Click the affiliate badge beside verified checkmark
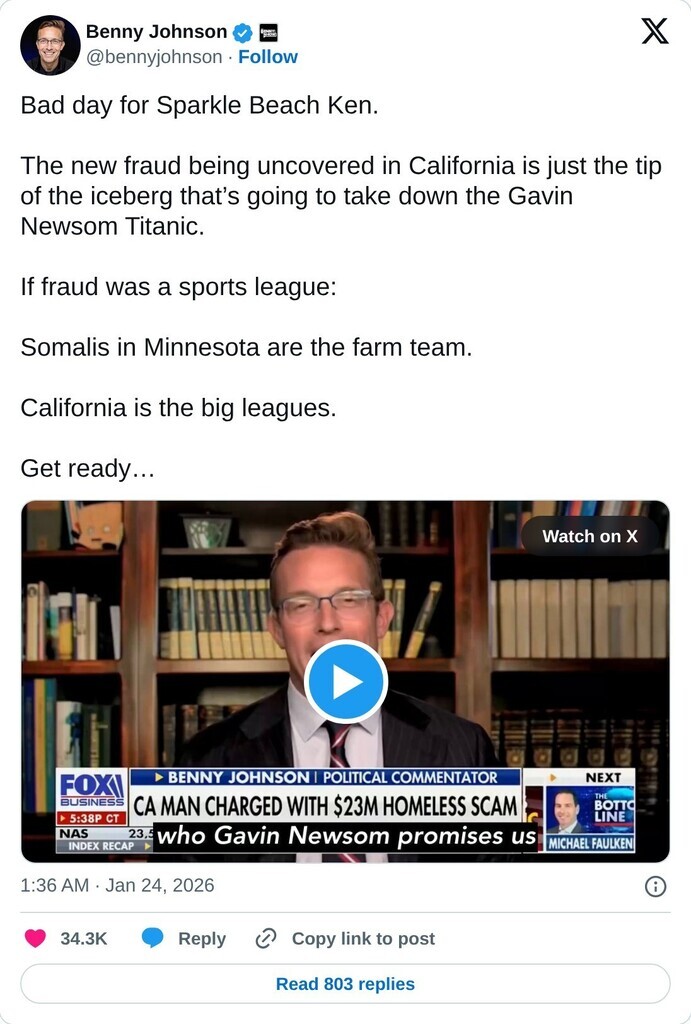 point(268,32)
